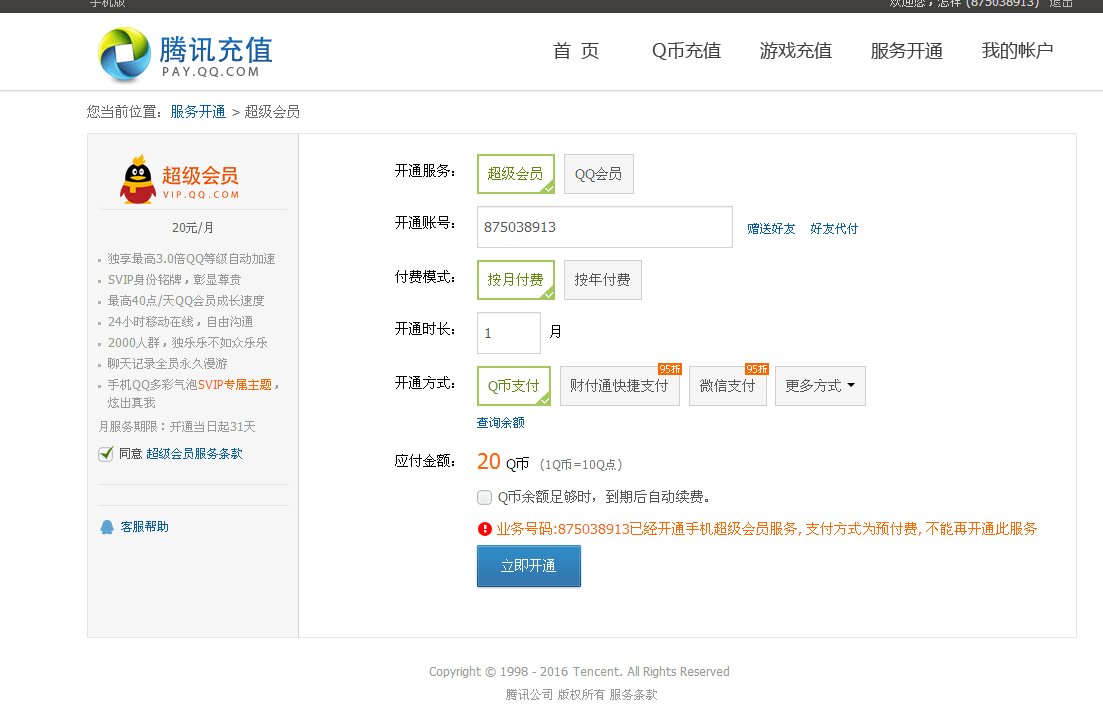Go to 我的帐户 in the navigation
The height and width of the screenshot is (708, 1103).
1016,51
